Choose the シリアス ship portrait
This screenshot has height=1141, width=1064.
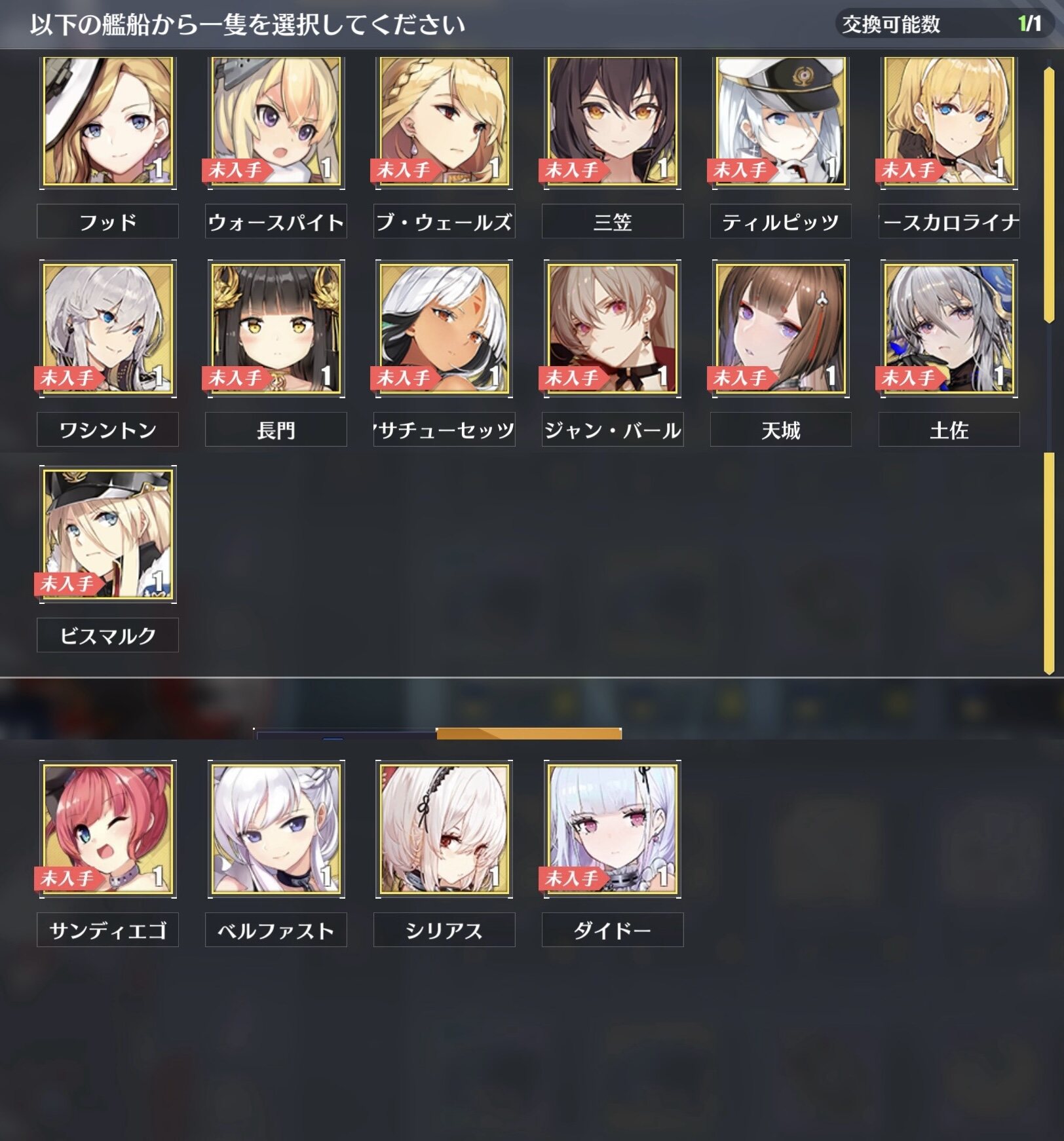(444, 829)
